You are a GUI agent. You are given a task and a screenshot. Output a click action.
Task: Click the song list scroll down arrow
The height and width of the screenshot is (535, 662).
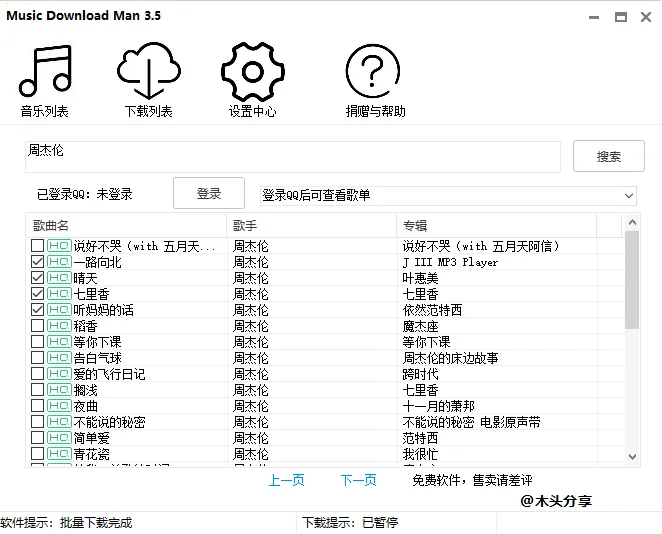(632, 456)
